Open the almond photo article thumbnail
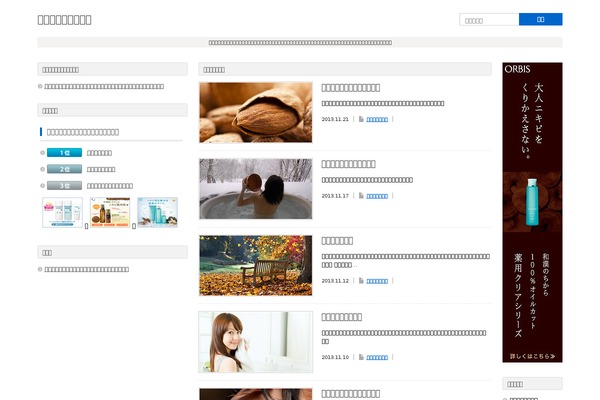 tap(256, 112)
